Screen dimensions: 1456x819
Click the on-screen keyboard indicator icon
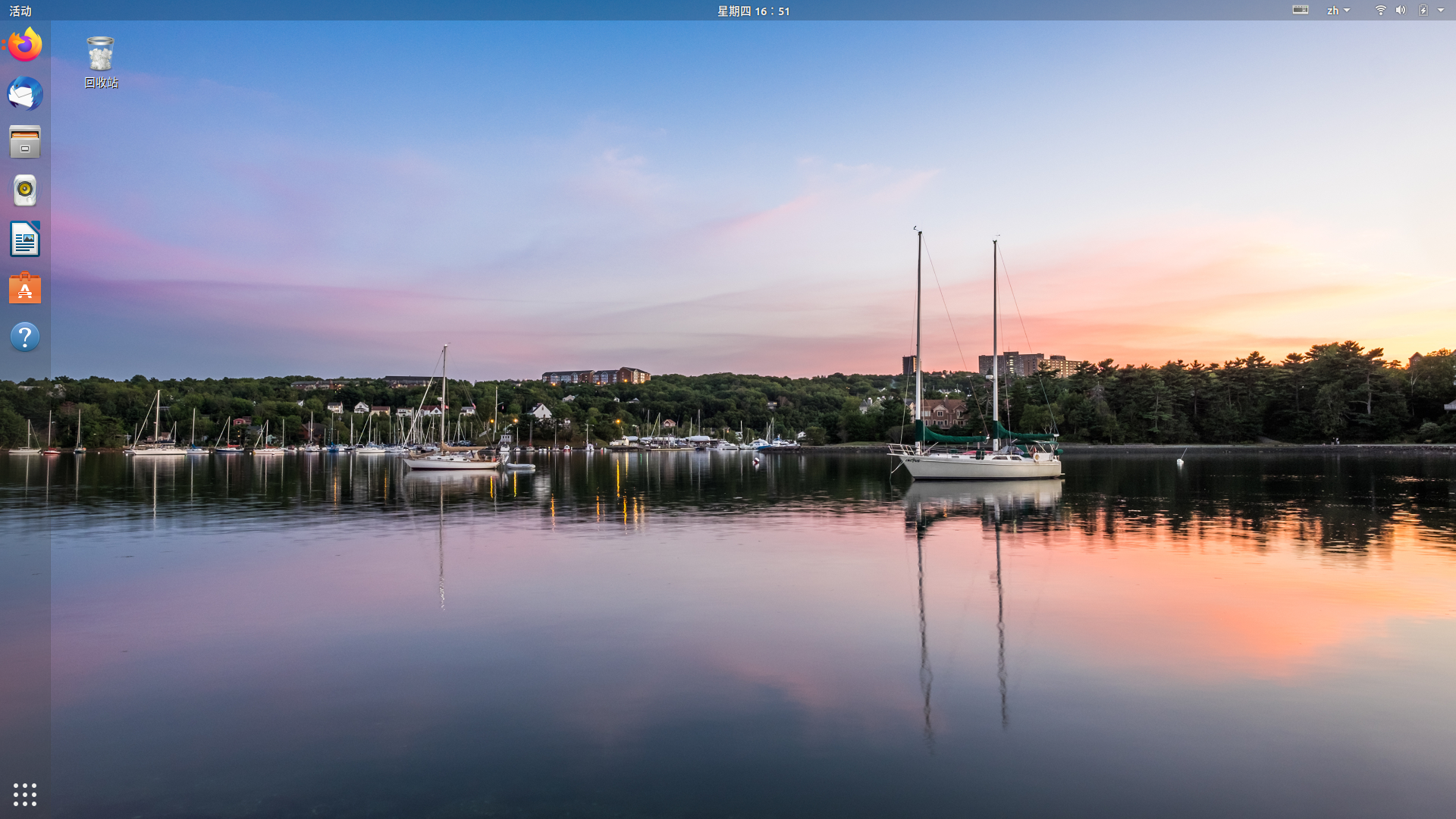1301,10
